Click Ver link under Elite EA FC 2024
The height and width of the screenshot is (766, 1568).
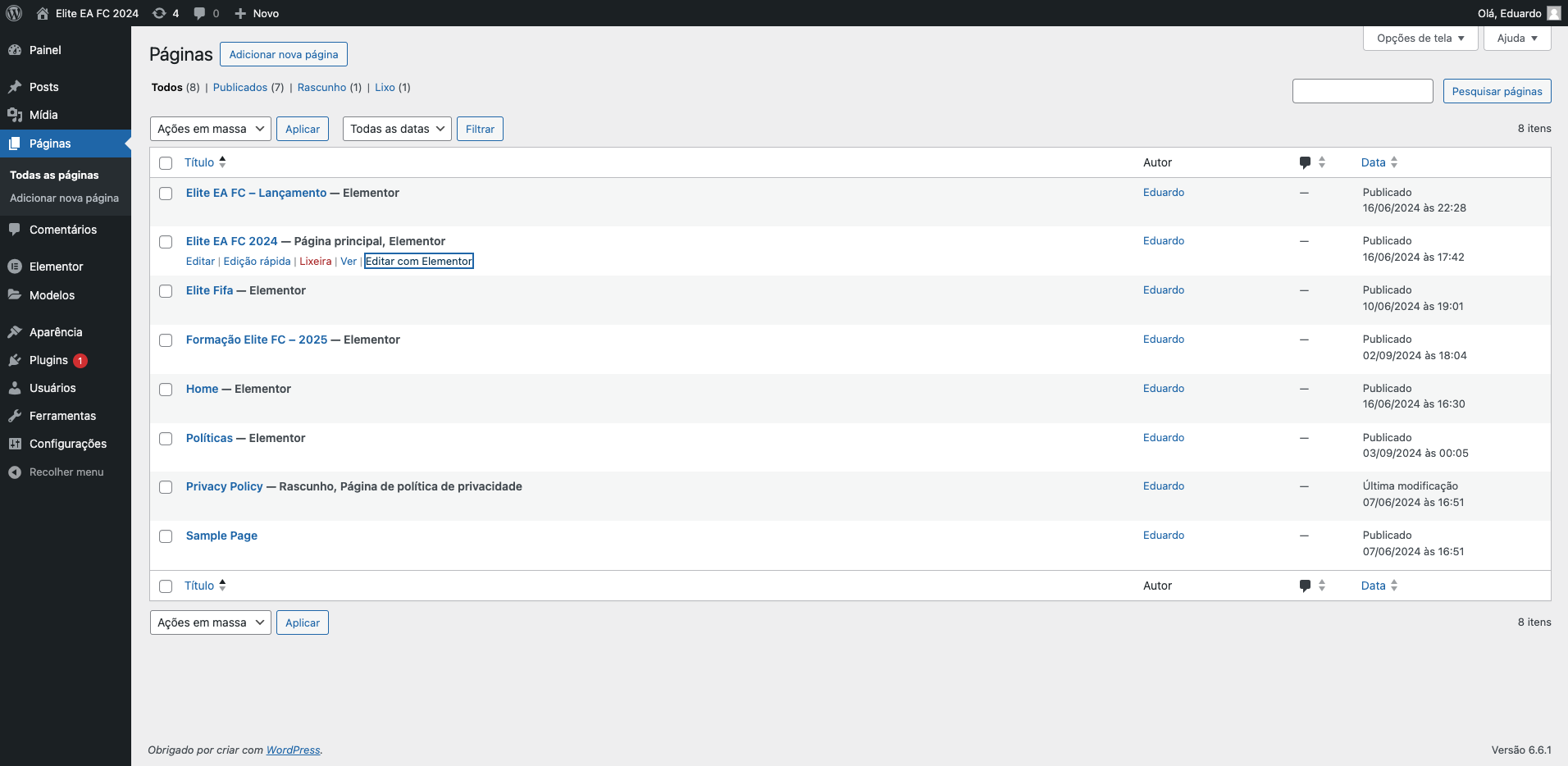349,261
